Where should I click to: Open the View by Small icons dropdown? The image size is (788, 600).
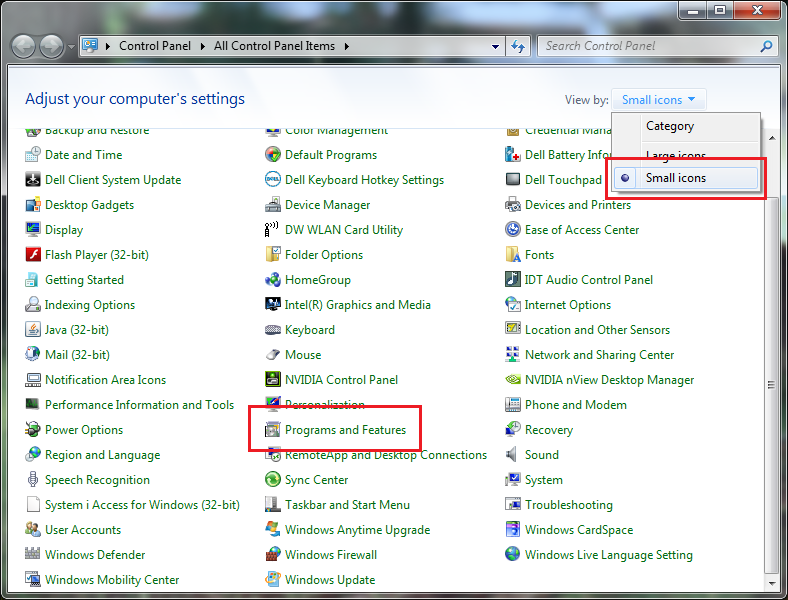point(659,99)
